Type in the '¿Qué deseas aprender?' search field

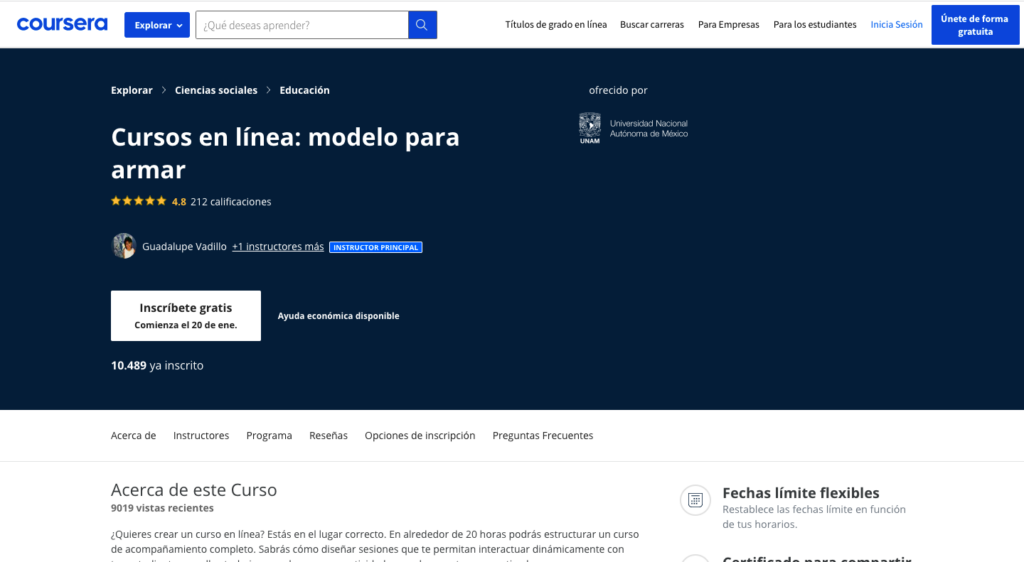click(x=302, y=25)
